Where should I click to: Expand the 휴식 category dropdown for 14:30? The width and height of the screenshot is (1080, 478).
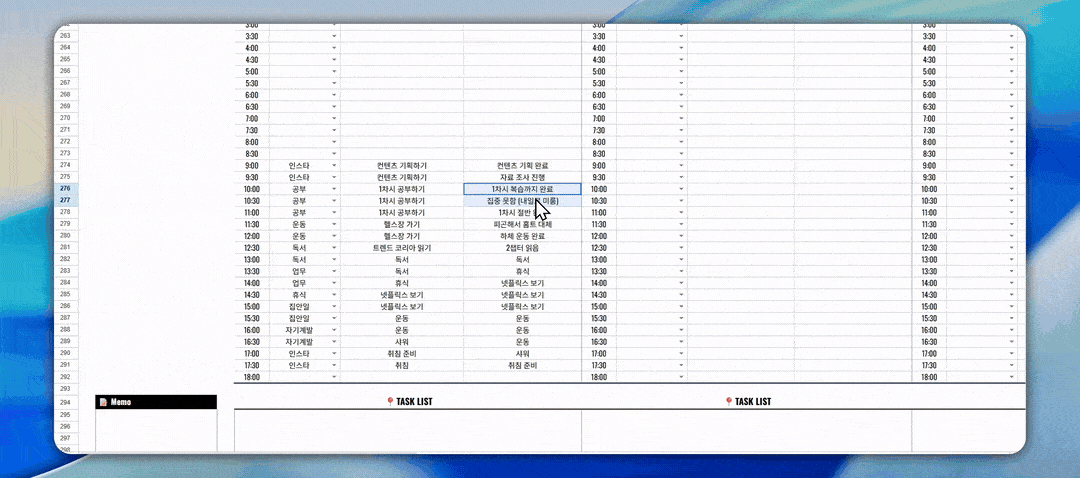click(x=334, y=295)
